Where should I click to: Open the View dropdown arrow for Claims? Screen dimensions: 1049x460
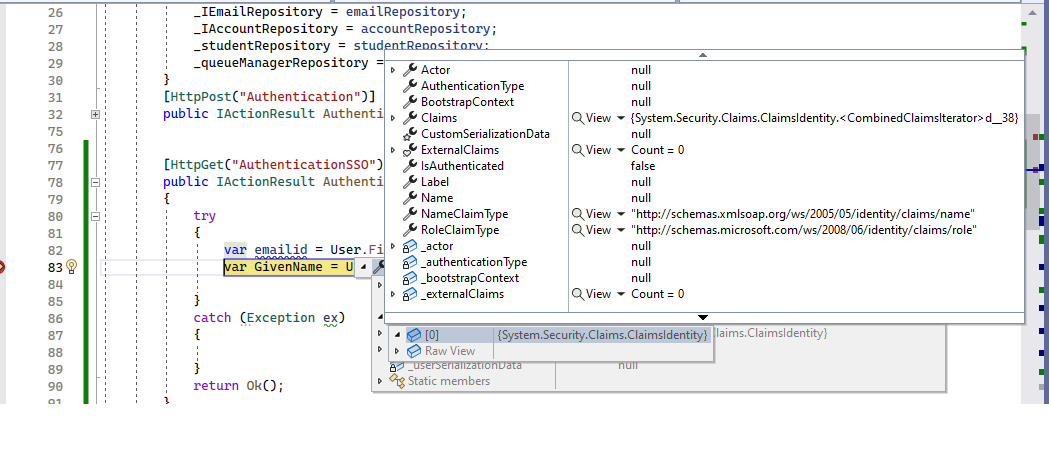(620, 118)
